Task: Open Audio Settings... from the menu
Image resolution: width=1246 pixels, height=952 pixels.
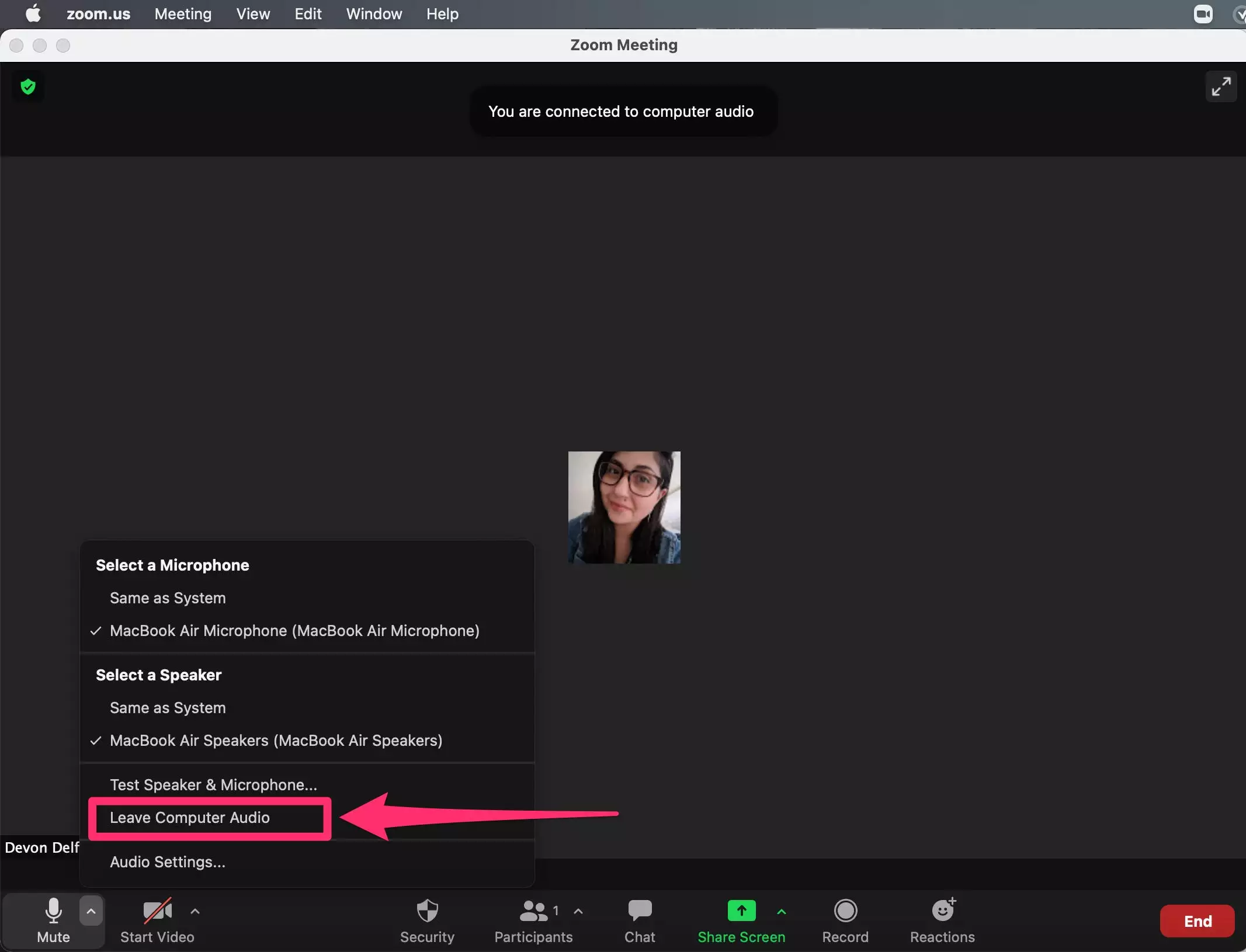Action: click(x=168, y=862)
